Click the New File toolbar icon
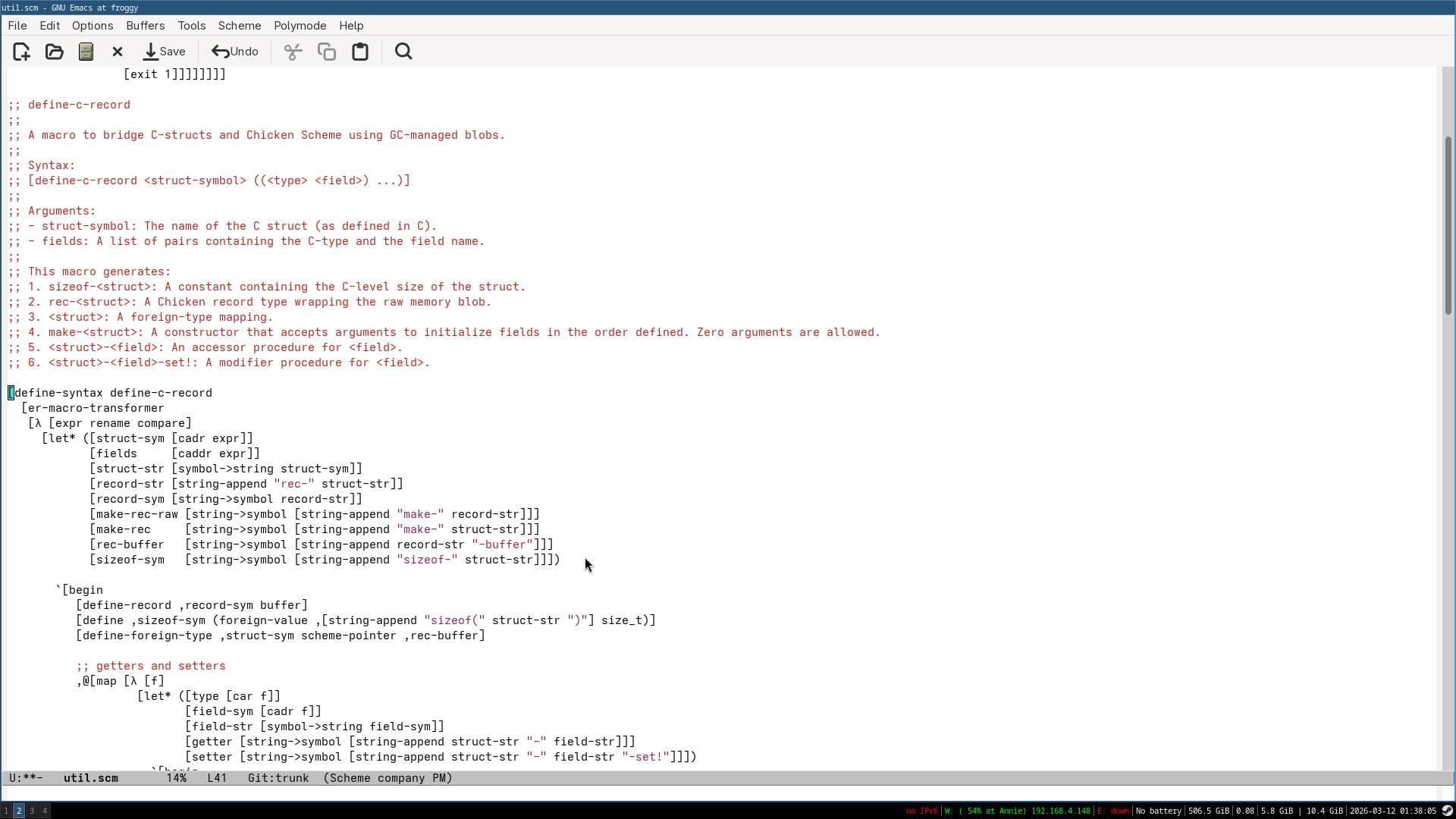 21,52
